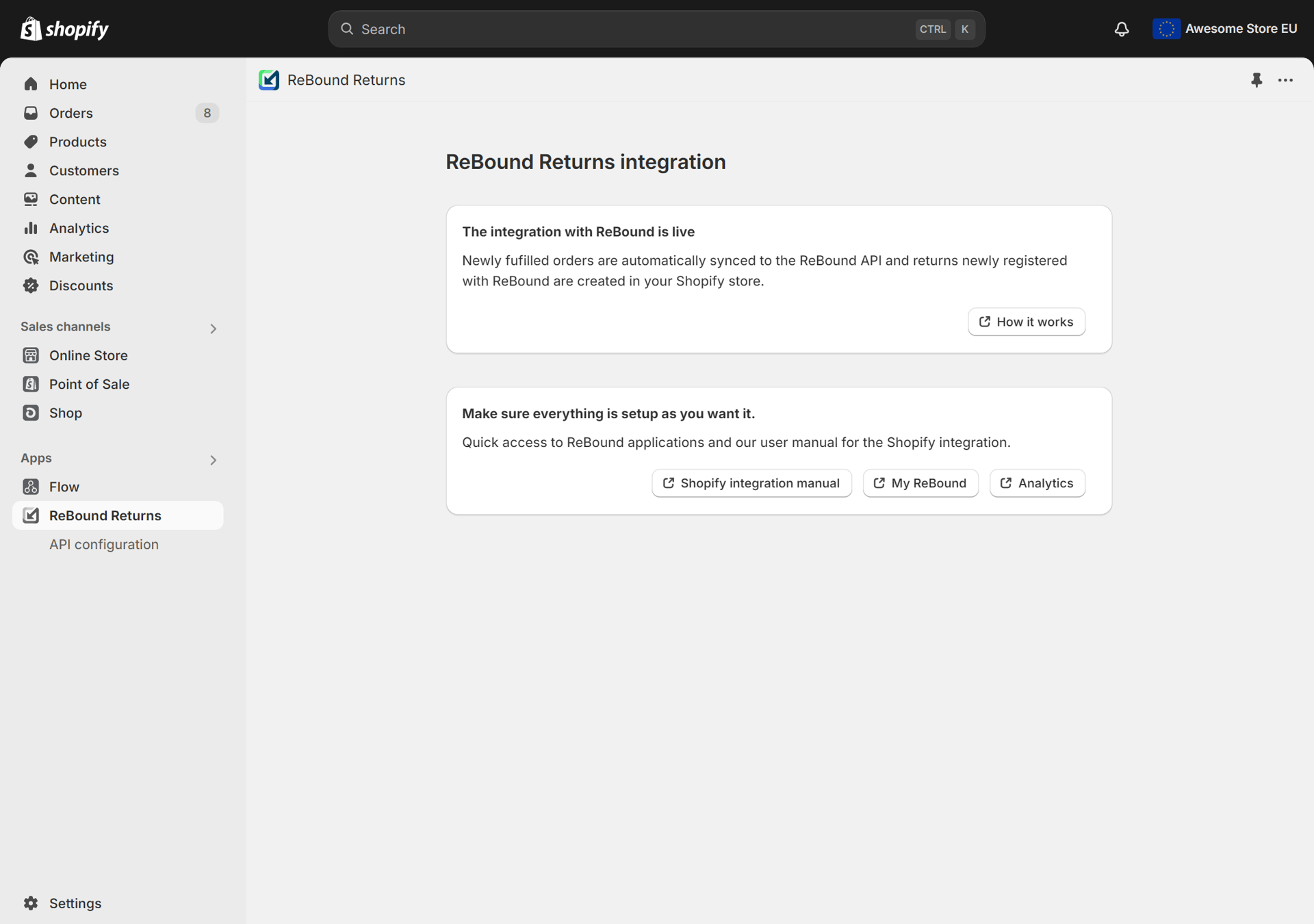1314x924 pixels.
Task: Open Settings with the gear icon
Action: [x=31, y=903]
